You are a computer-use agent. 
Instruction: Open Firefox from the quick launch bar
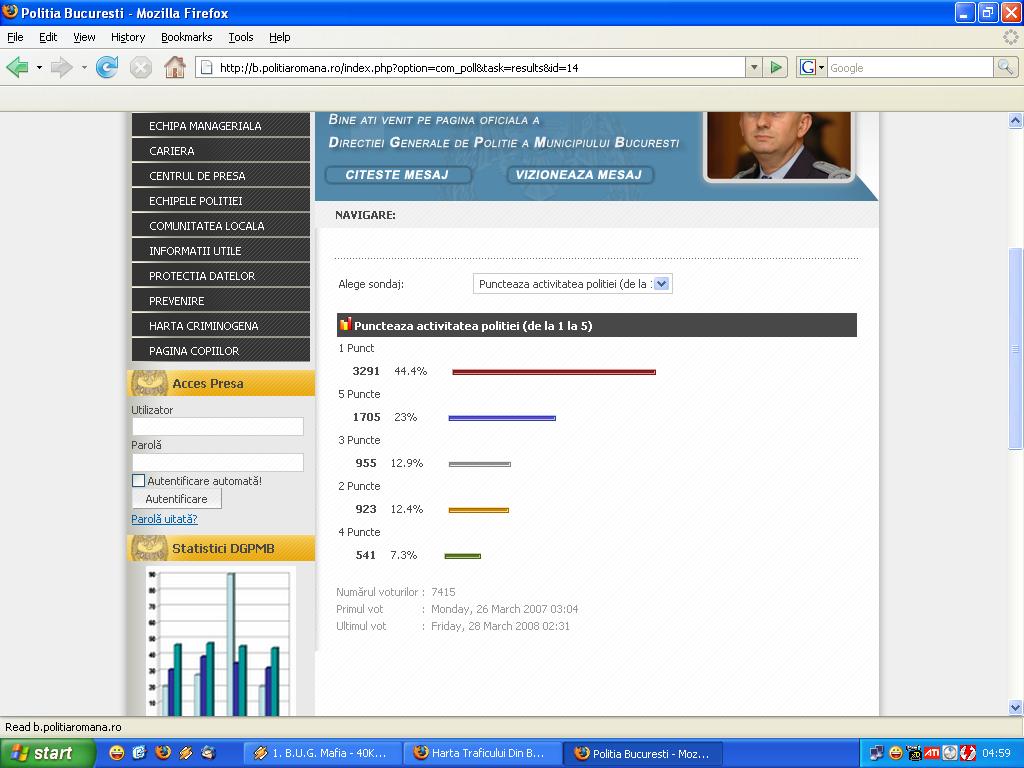[163, 753]
